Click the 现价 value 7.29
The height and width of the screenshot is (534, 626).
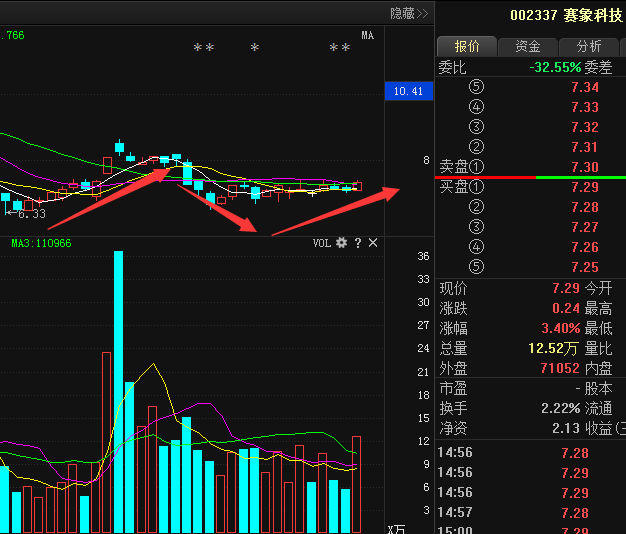coord(566,288)
